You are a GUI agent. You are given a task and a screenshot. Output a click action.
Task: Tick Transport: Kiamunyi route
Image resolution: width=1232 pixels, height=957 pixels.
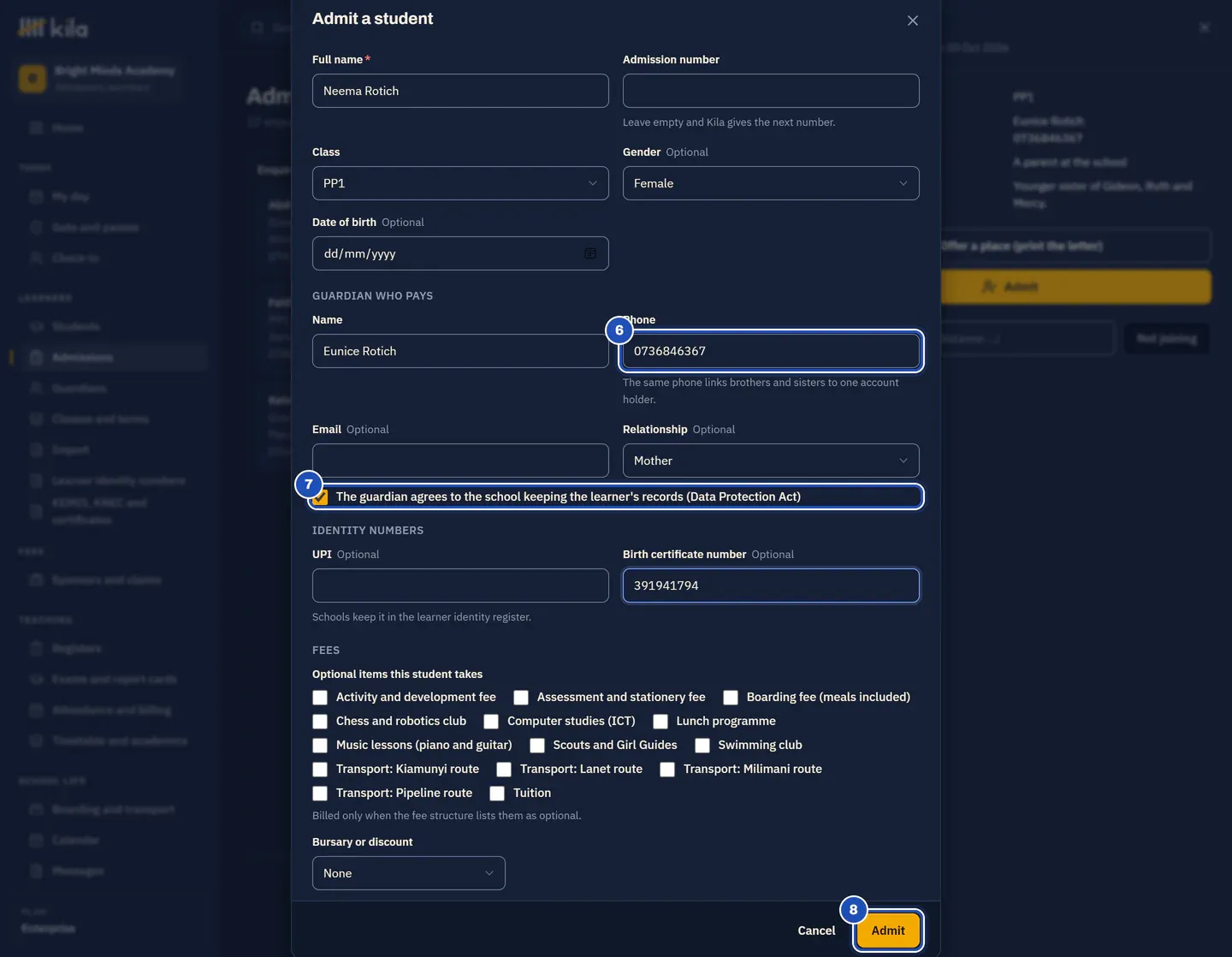(320, 770)
